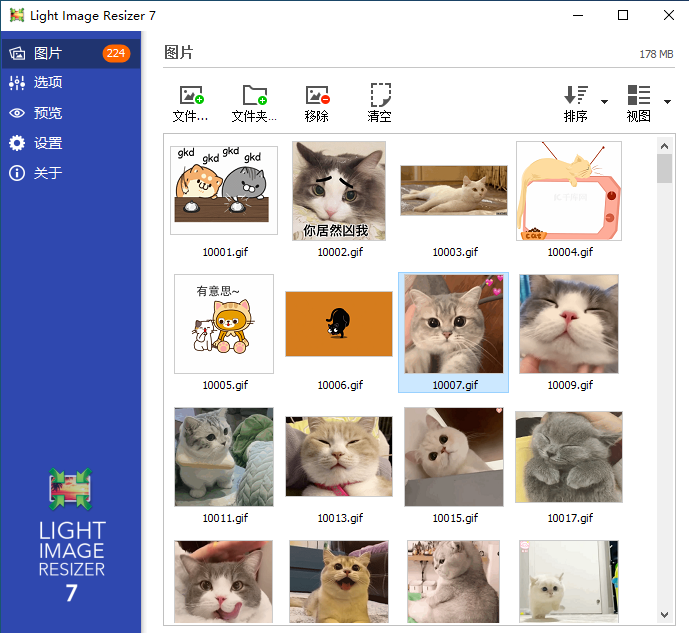Image resolution: width=689 pixels, height=633 pixels.
Task: Select thumbnail 10015.gif white kitten
Action: tap(454, 457)
